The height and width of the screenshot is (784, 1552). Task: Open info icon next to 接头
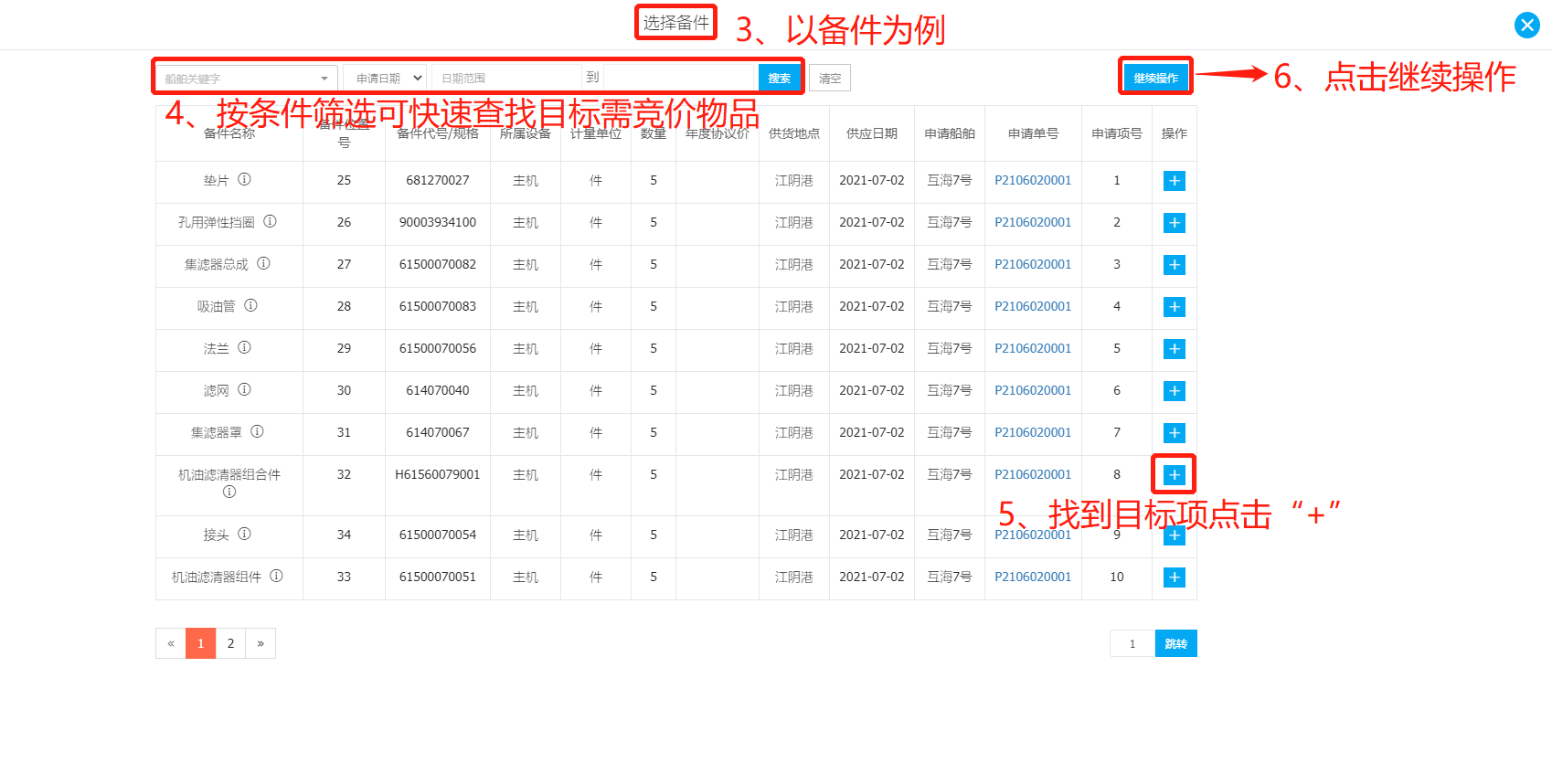(x=244, y=534)
